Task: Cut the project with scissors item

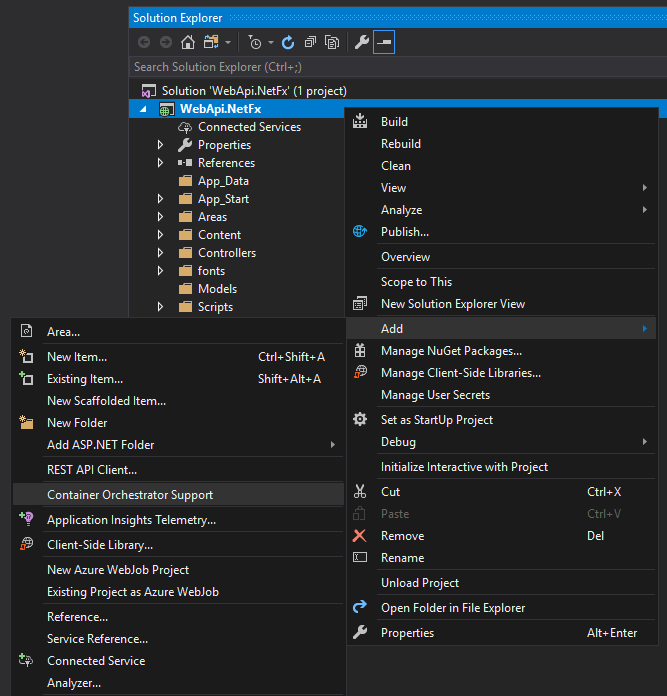Action: tap(501, 492)
